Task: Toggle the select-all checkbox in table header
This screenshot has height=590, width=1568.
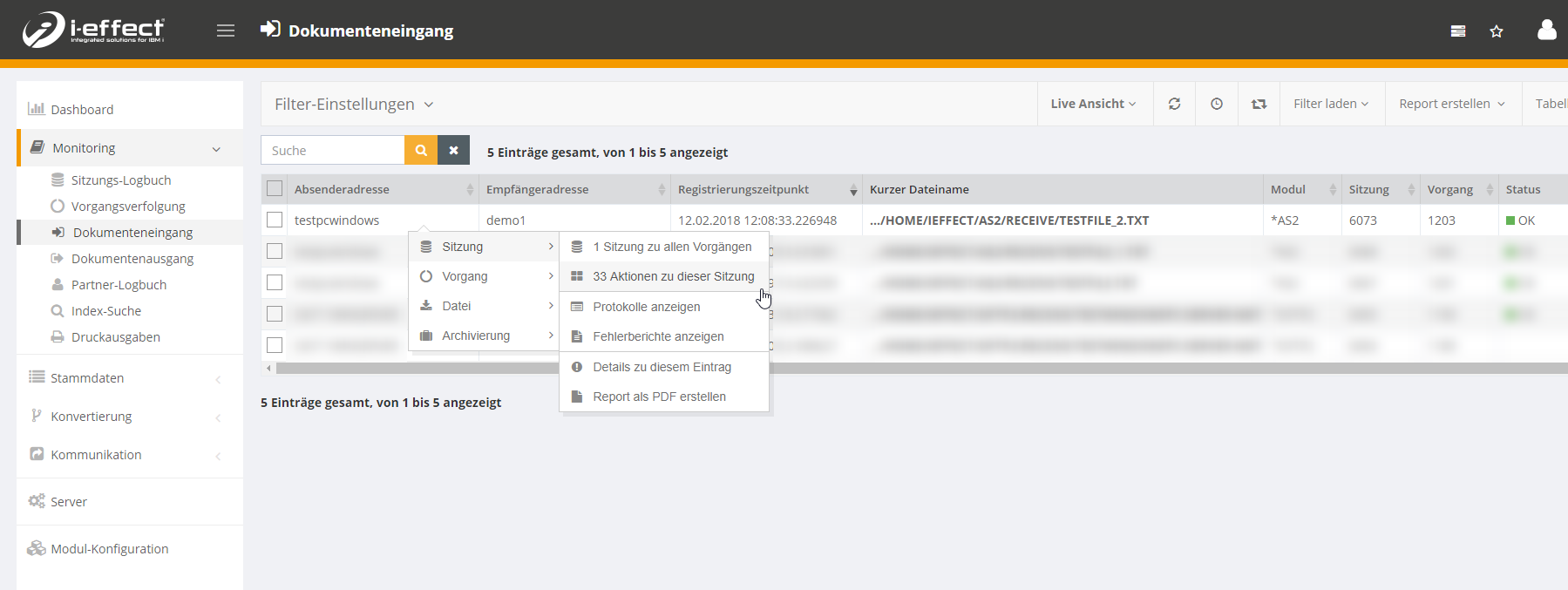Action: tap(275, 189)
